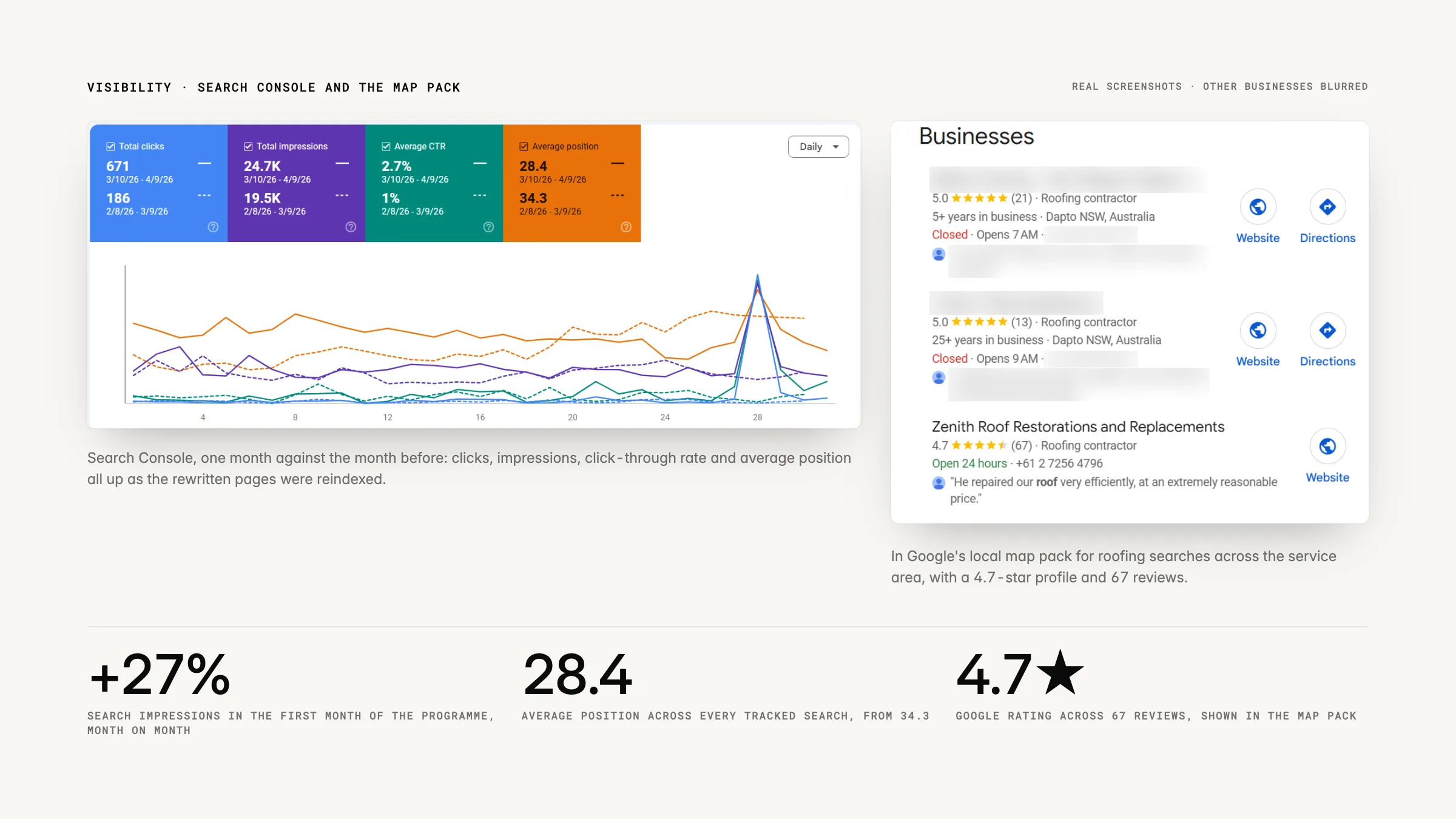Click the 19.5K previous impressions value

pos(262,198)
